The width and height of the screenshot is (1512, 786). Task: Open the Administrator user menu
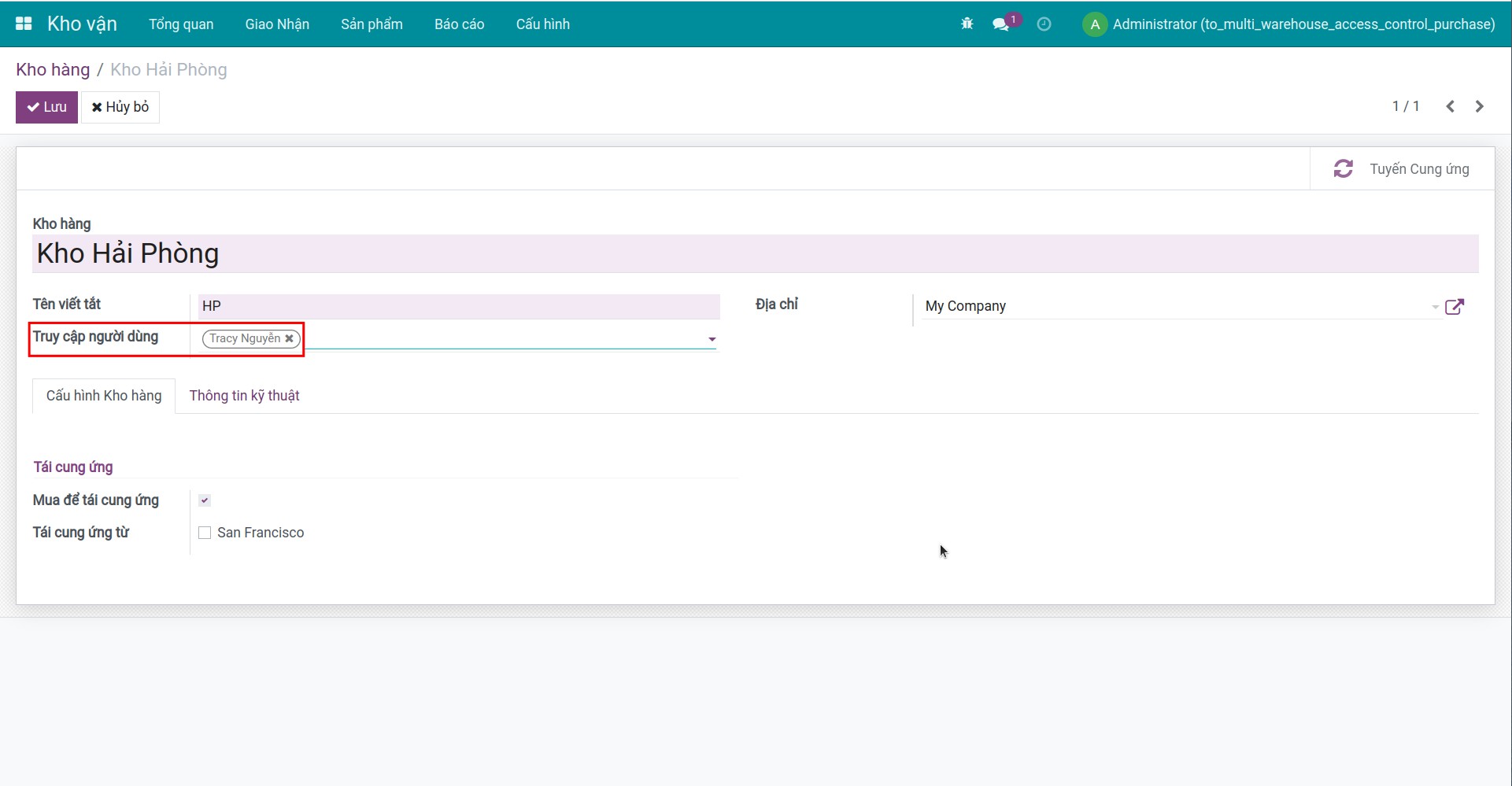pyautogui.click(x=1288, y=24)
